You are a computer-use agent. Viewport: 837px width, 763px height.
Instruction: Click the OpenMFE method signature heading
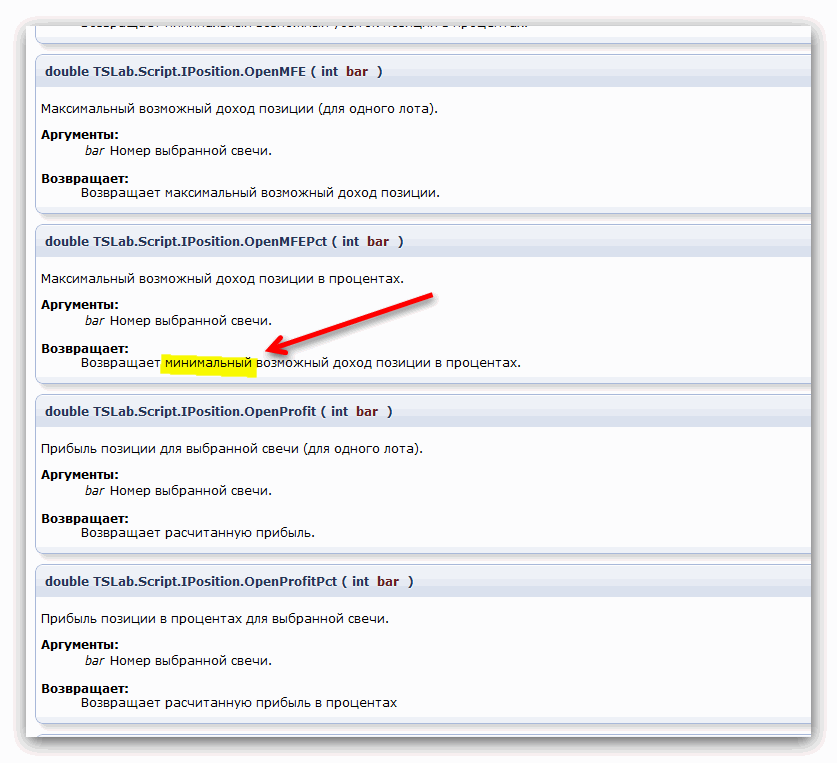[214, 72]
